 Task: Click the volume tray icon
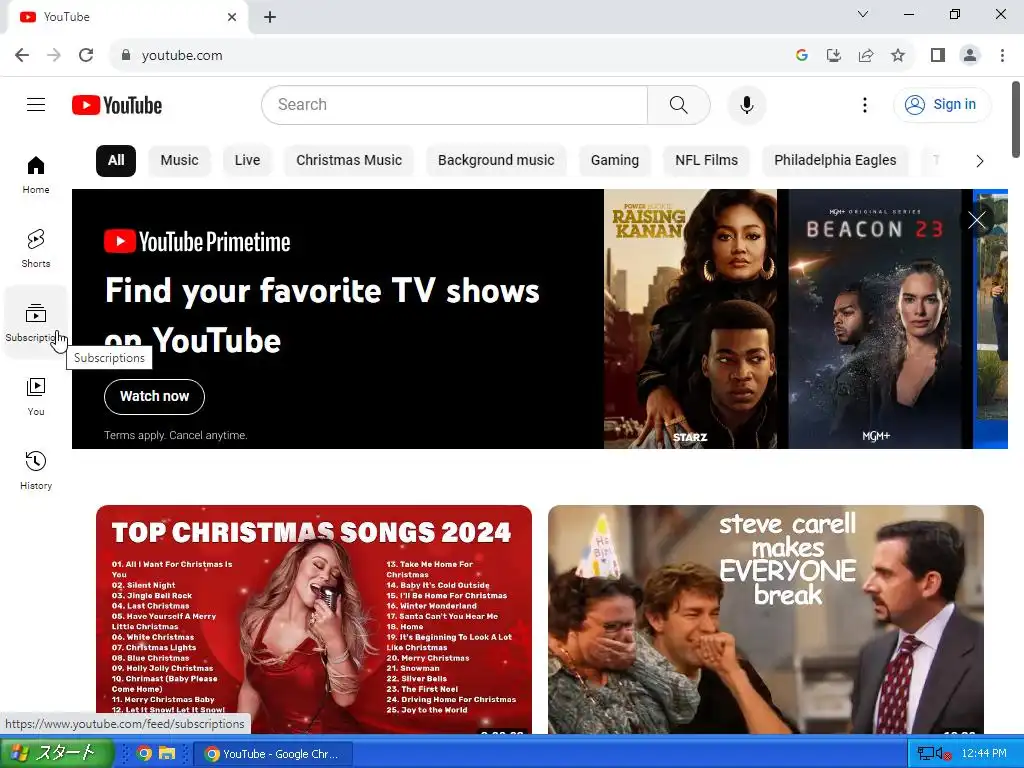943,754
